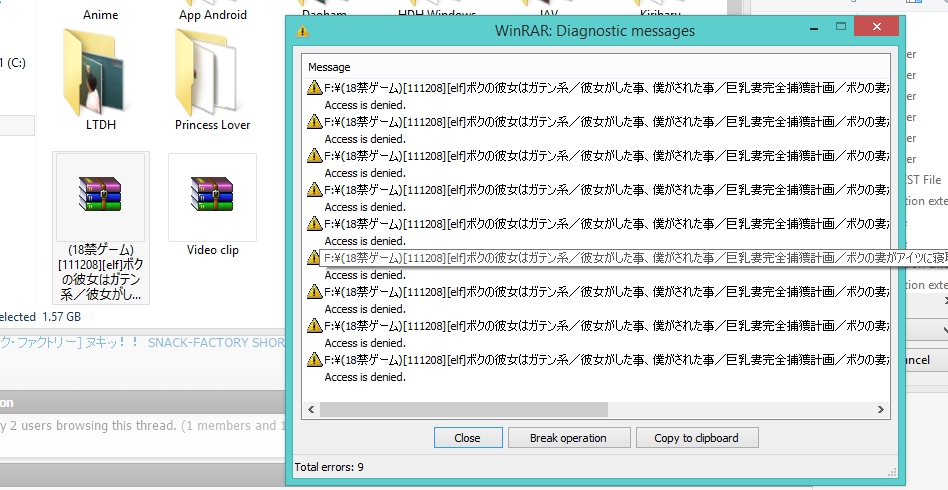This screenshot has width=948, height=490.
Task: Click the warning icon in WinRAR title bar
Action: click(303, 31)
